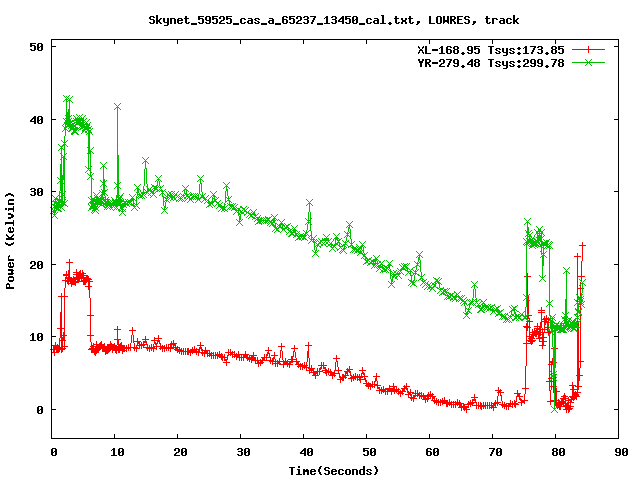Viewport: 640px width, 480px height.
Task: Click x-axis tick label 70
Action: [495, 452]
